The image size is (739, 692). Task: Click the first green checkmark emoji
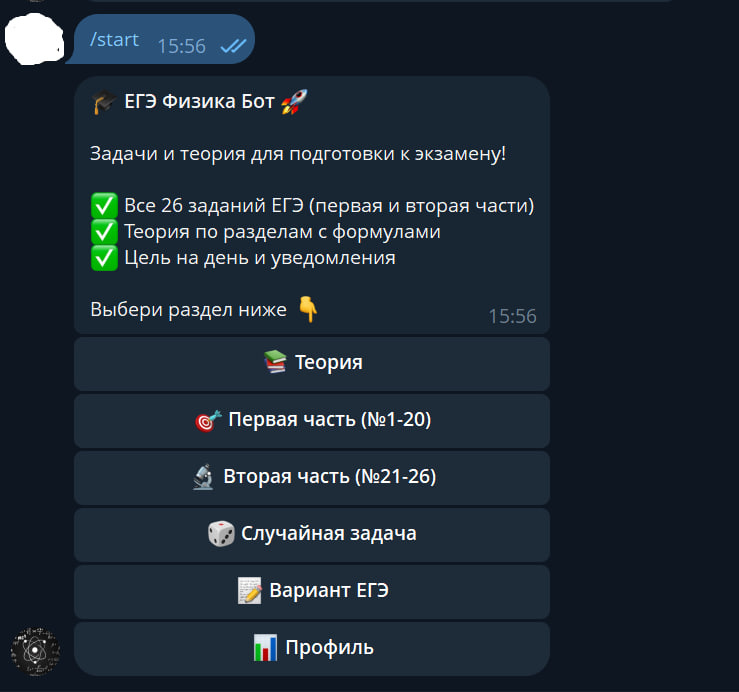click(x=104, y=206)
